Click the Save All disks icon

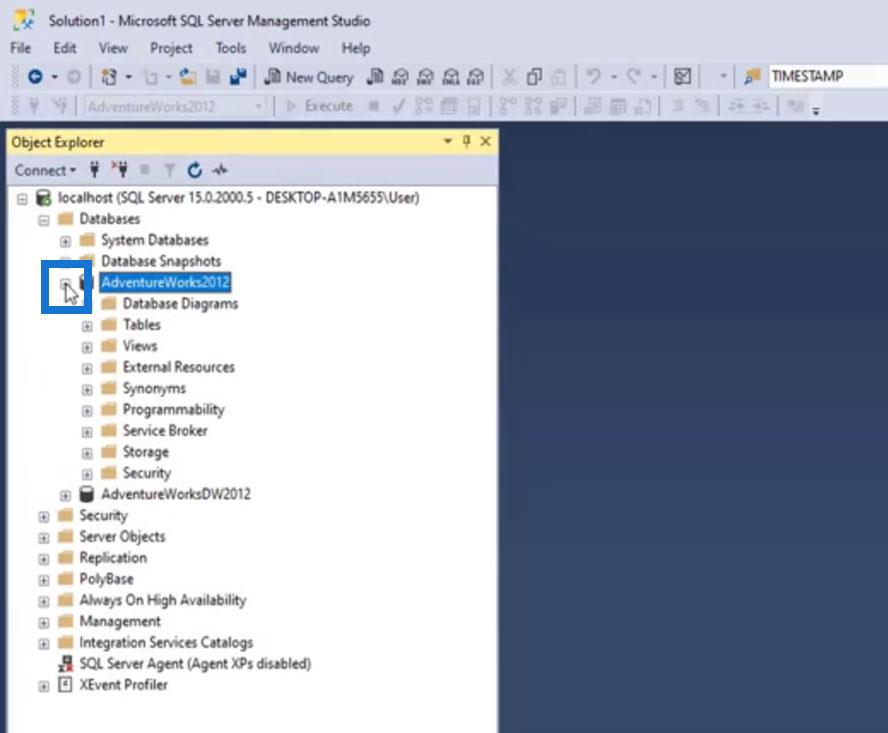tap(238, 76)
